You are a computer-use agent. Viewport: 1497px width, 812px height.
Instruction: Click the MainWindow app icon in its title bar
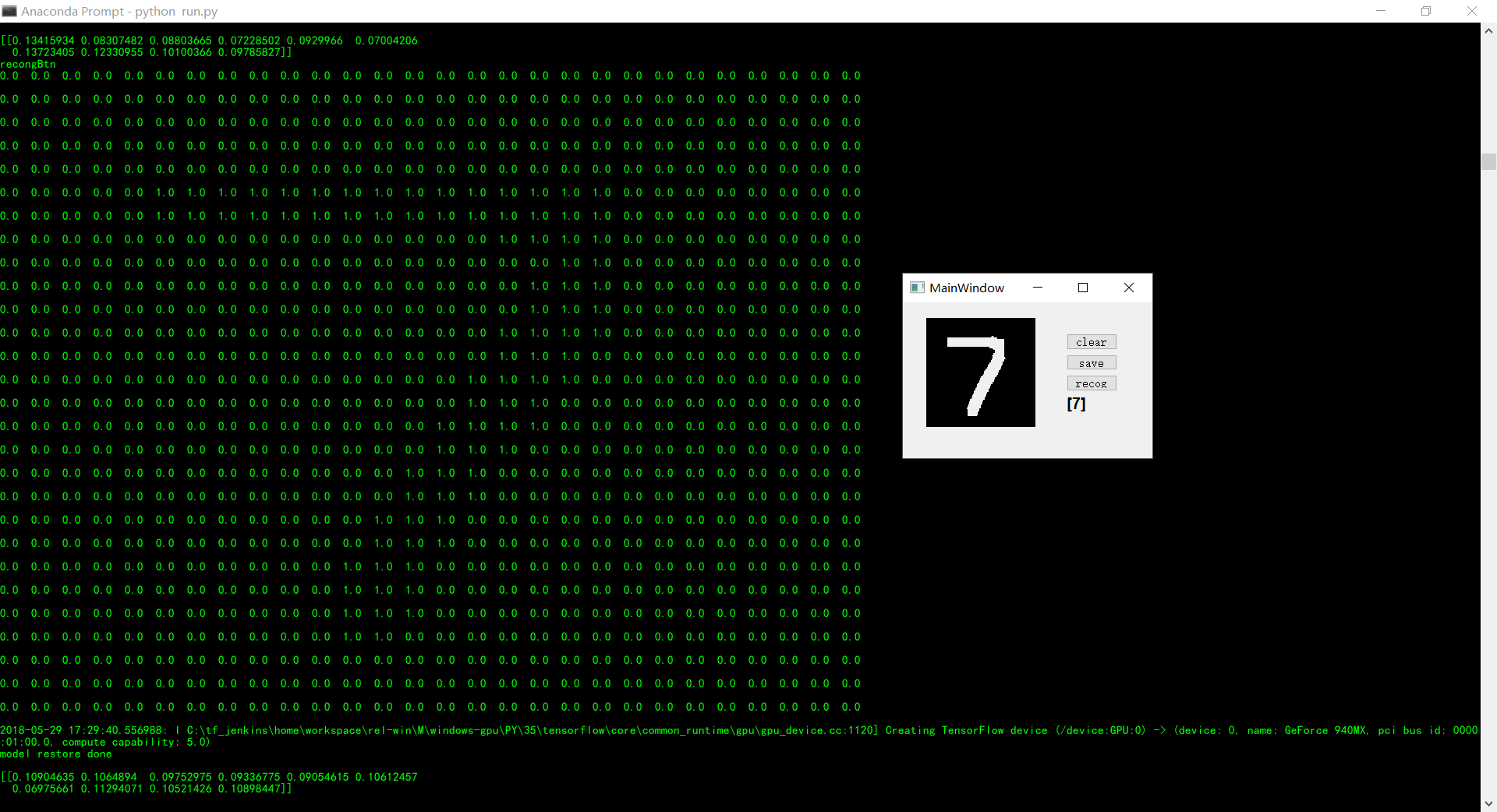[917, 288]
